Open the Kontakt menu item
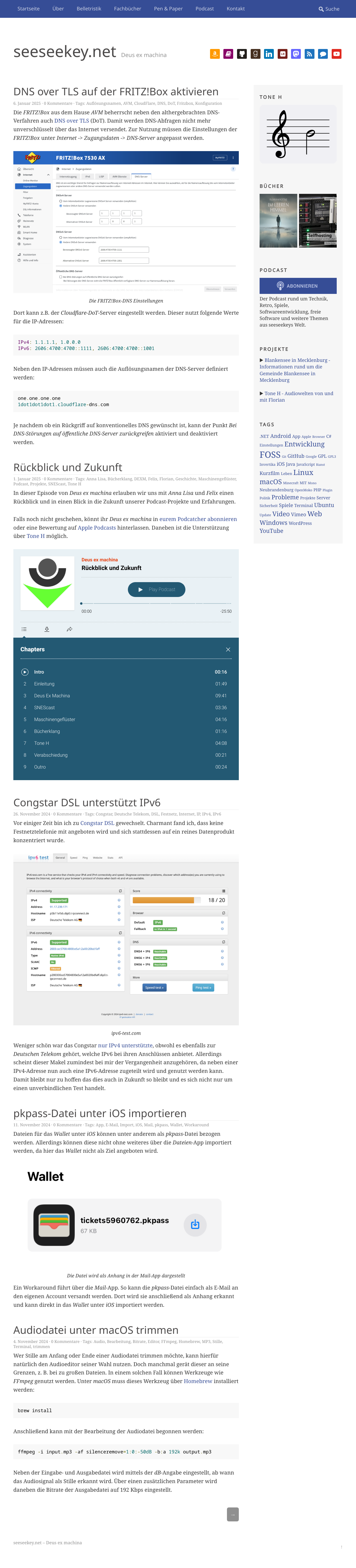Viewport: 356px width, 1568px height. 236,9
